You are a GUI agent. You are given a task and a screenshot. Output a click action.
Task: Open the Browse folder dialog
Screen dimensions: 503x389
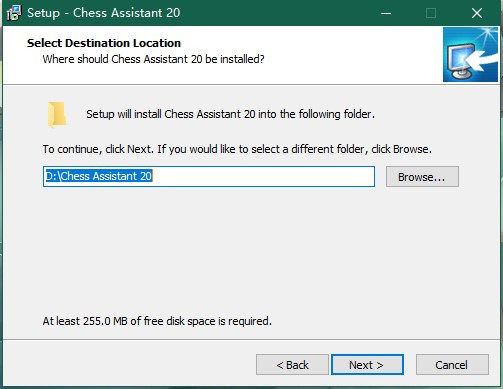pos(422,177)
